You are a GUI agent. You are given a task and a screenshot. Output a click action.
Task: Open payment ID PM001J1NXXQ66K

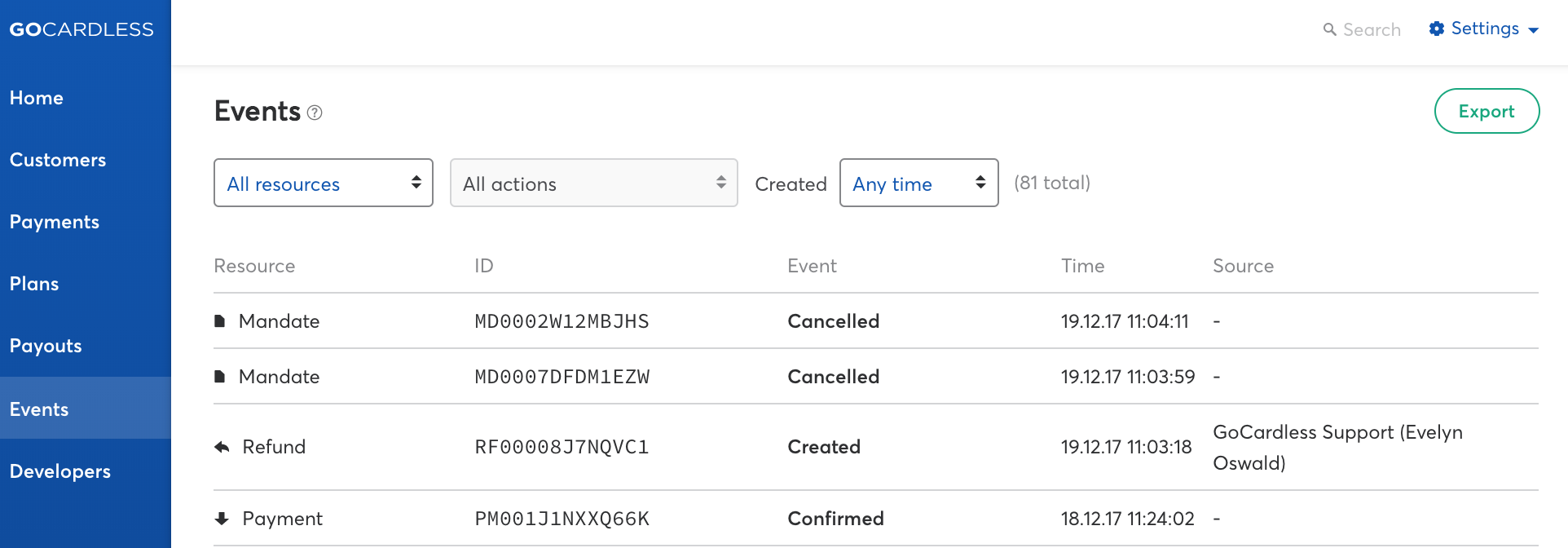tap(562, 519)
